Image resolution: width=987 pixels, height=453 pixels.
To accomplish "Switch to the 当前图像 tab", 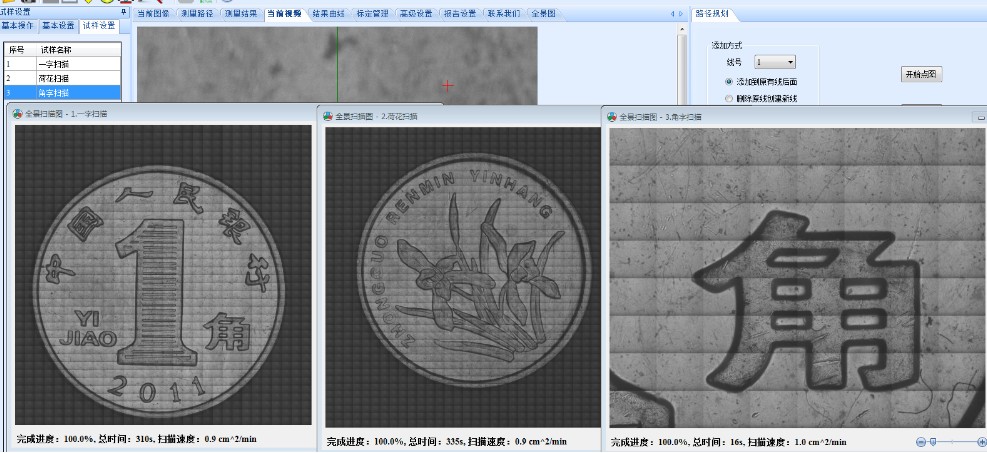I will pyautogui.click(x=154, y=13).
